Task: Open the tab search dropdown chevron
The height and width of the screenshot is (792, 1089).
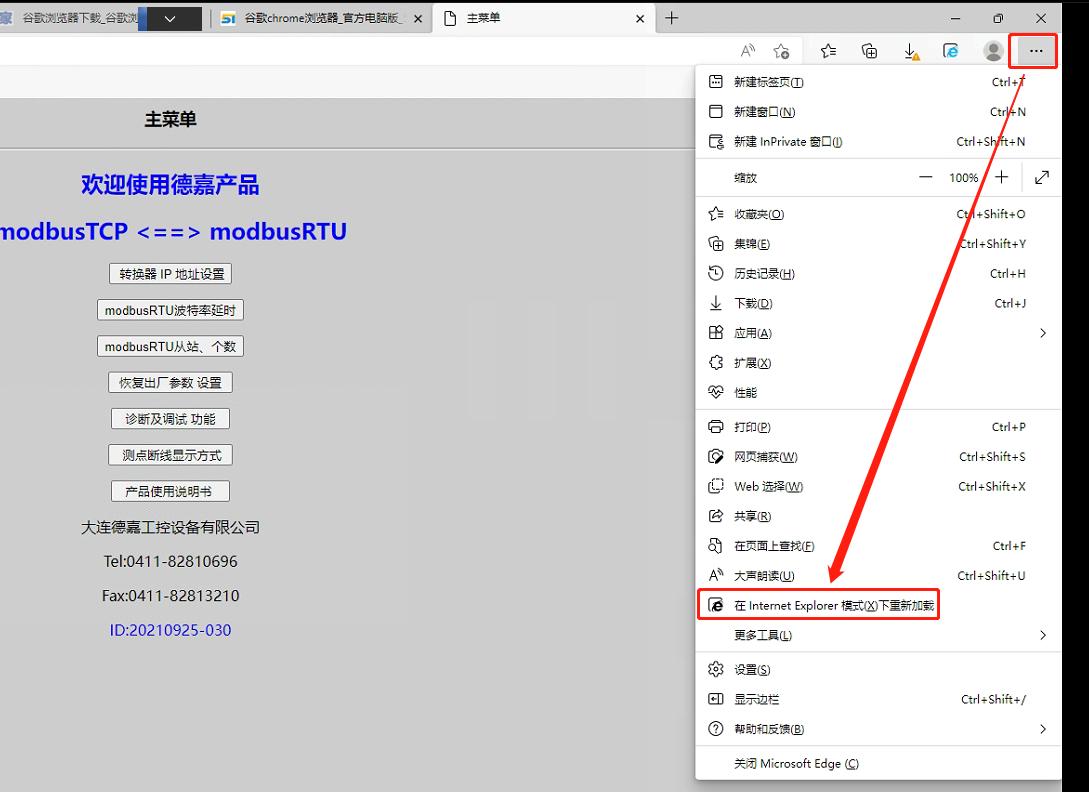Action: click(169, 19)
